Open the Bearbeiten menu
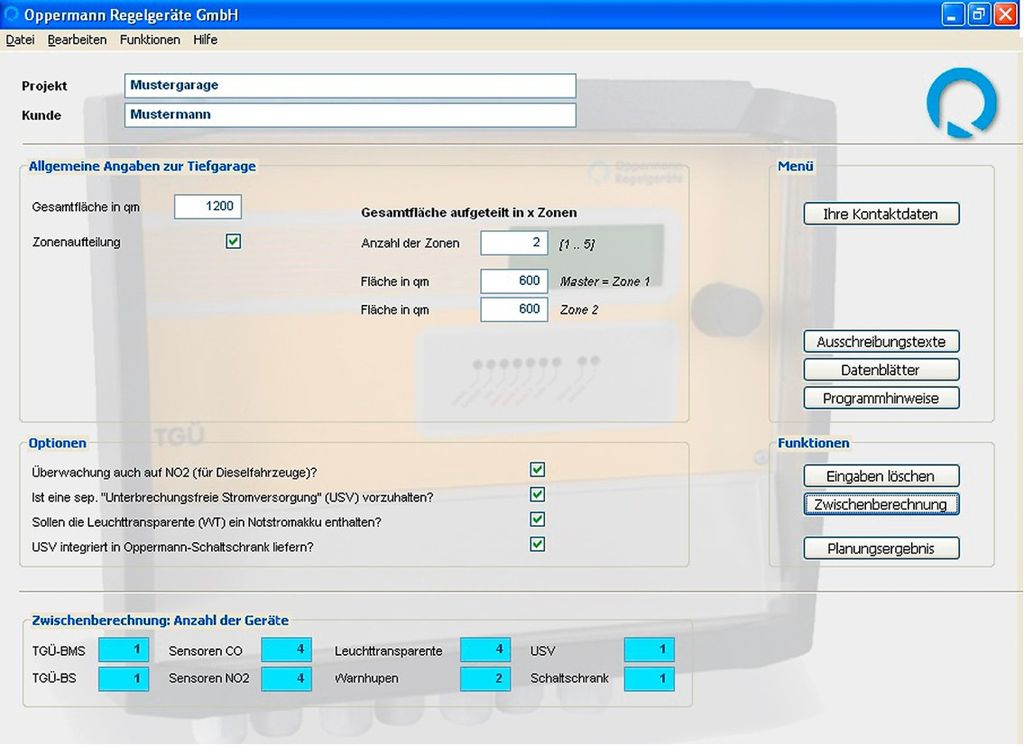 [77, 40]
